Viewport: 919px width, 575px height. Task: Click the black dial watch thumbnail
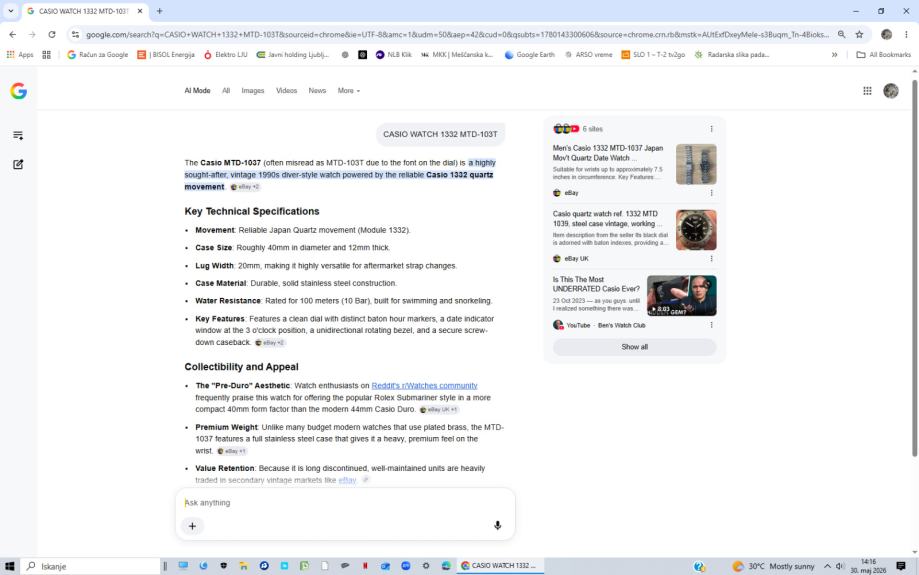(x=696, y=230)
